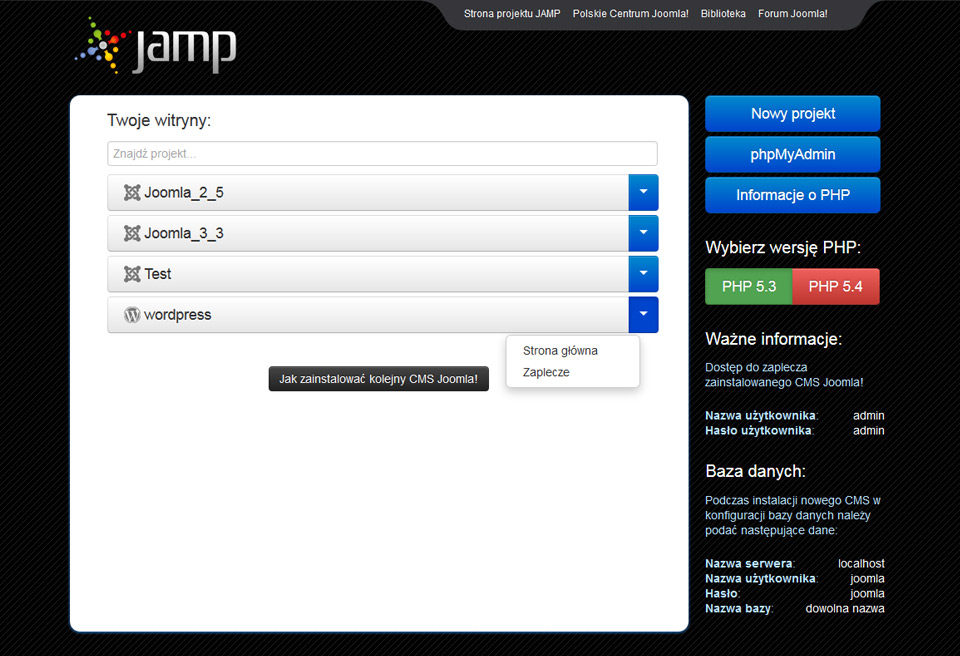Click the 'Nowy projekt' button
The image size is (960, 656).
click(793, 114)
